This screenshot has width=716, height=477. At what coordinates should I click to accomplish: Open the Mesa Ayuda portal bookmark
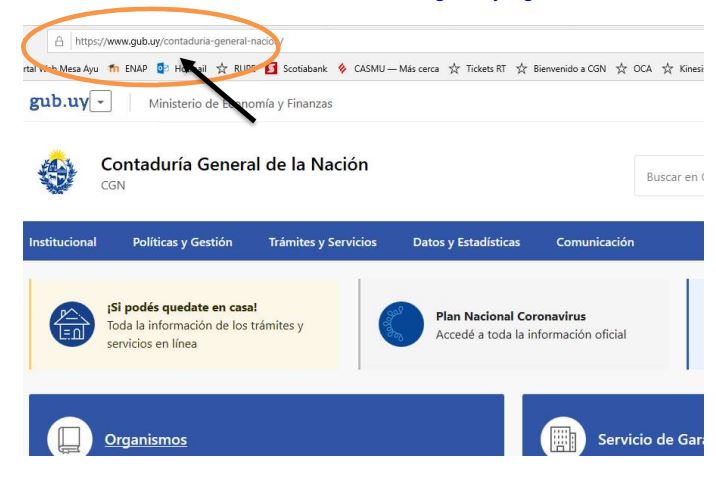61,69
